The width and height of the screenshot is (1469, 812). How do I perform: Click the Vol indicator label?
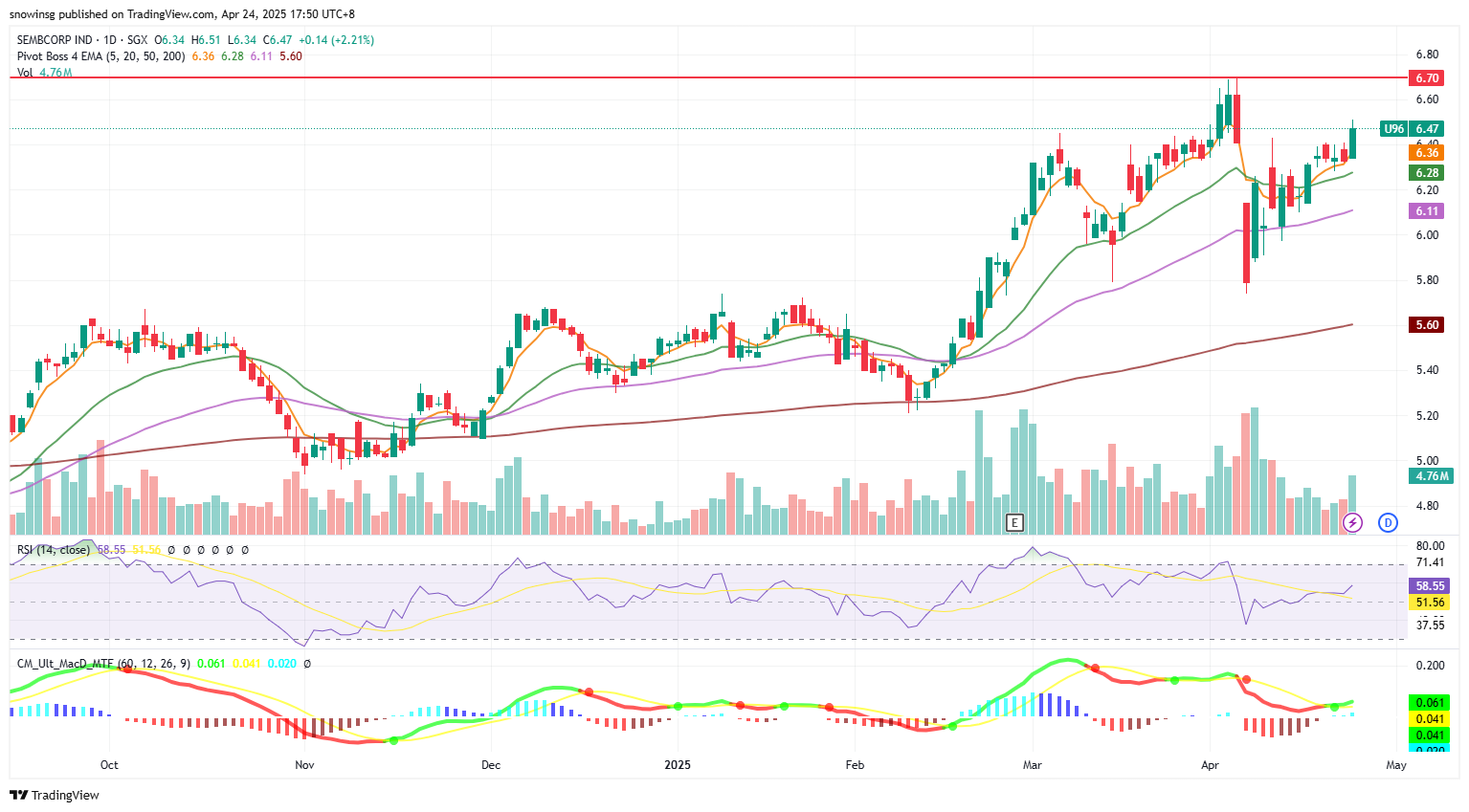(x=25, y=73)
